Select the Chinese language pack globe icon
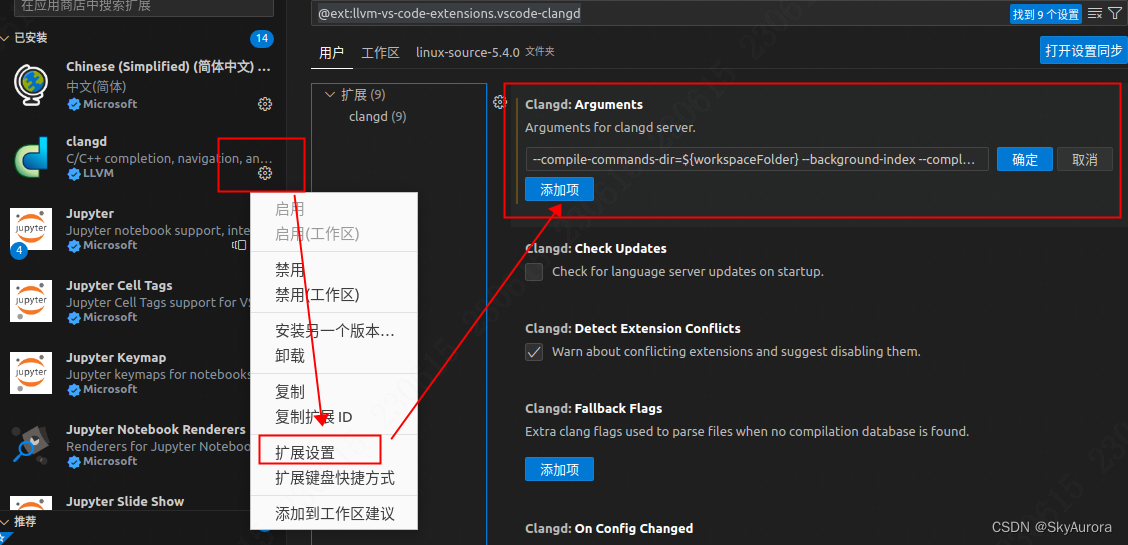Screen dimensions: 1128x545 31,85
